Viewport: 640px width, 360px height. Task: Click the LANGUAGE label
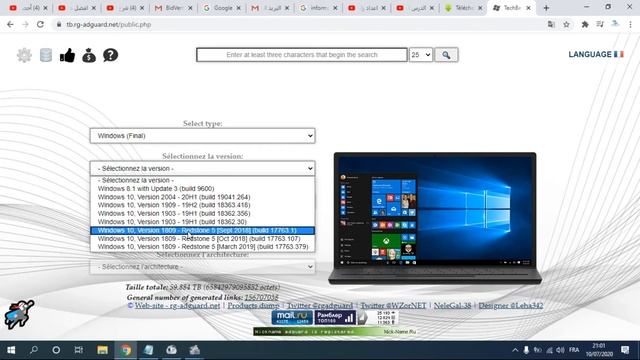coord(590,54)
